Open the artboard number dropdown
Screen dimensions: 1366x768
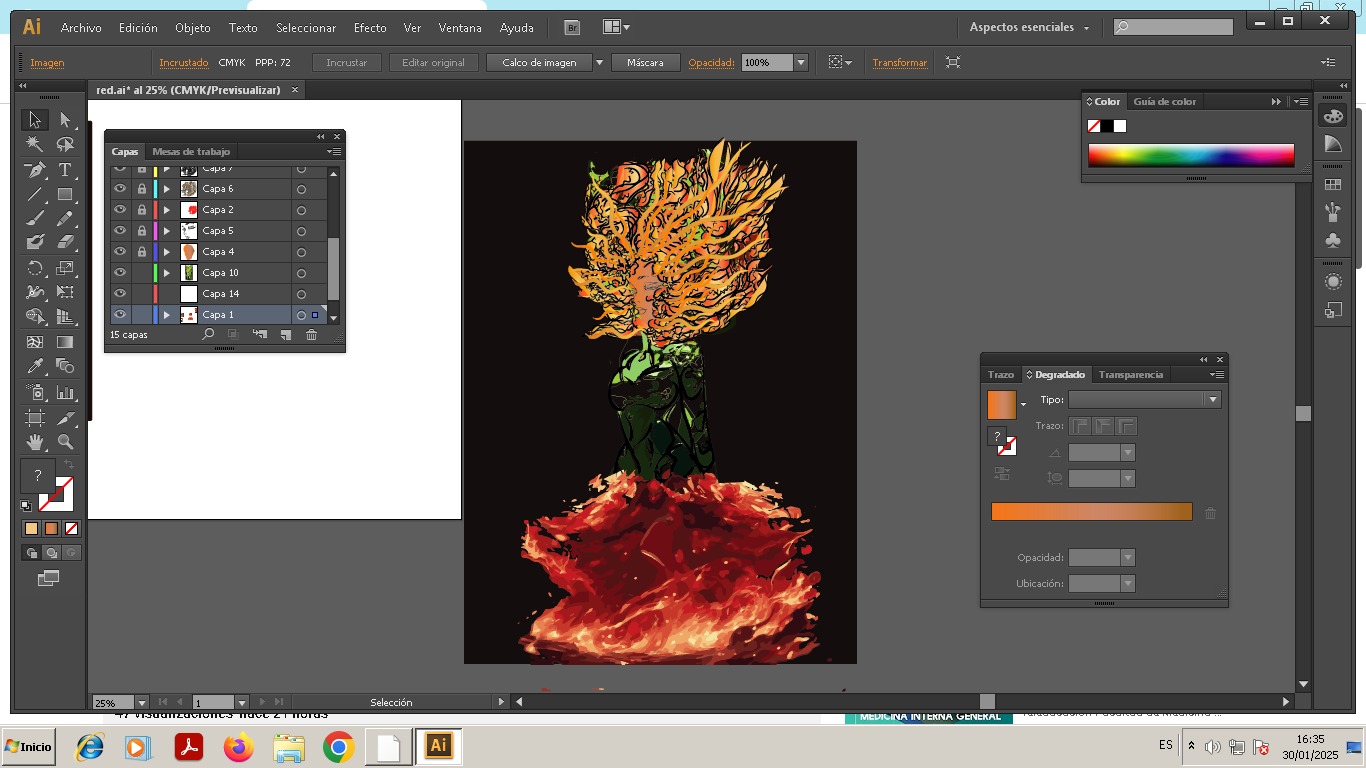[x=241, y=703]
